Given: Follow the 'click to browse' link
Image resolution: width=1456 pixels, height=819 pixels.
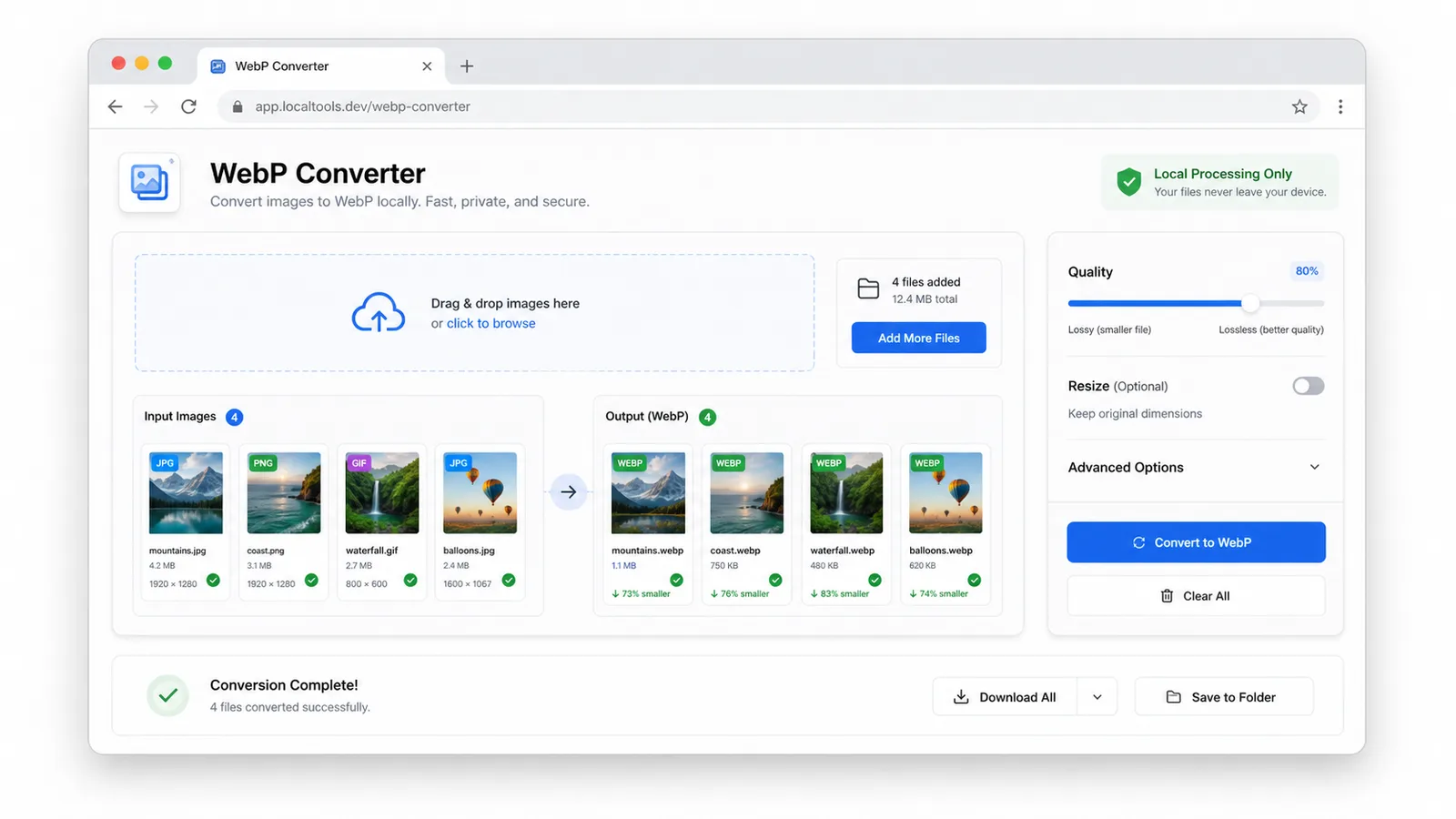Looking at the screenshot, I should (490, 323).
